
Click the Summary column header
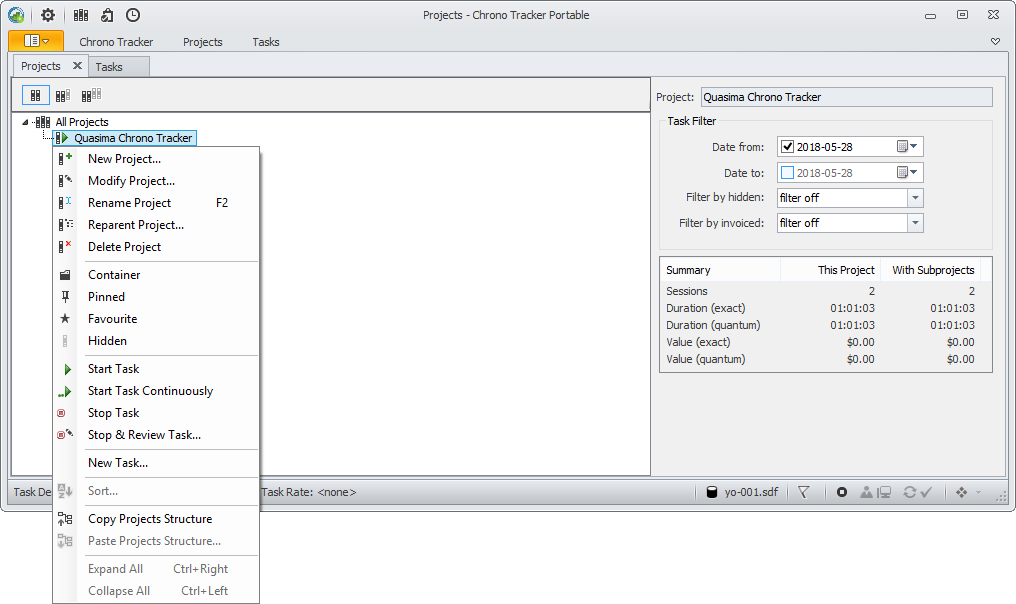(x=721, y=270)
